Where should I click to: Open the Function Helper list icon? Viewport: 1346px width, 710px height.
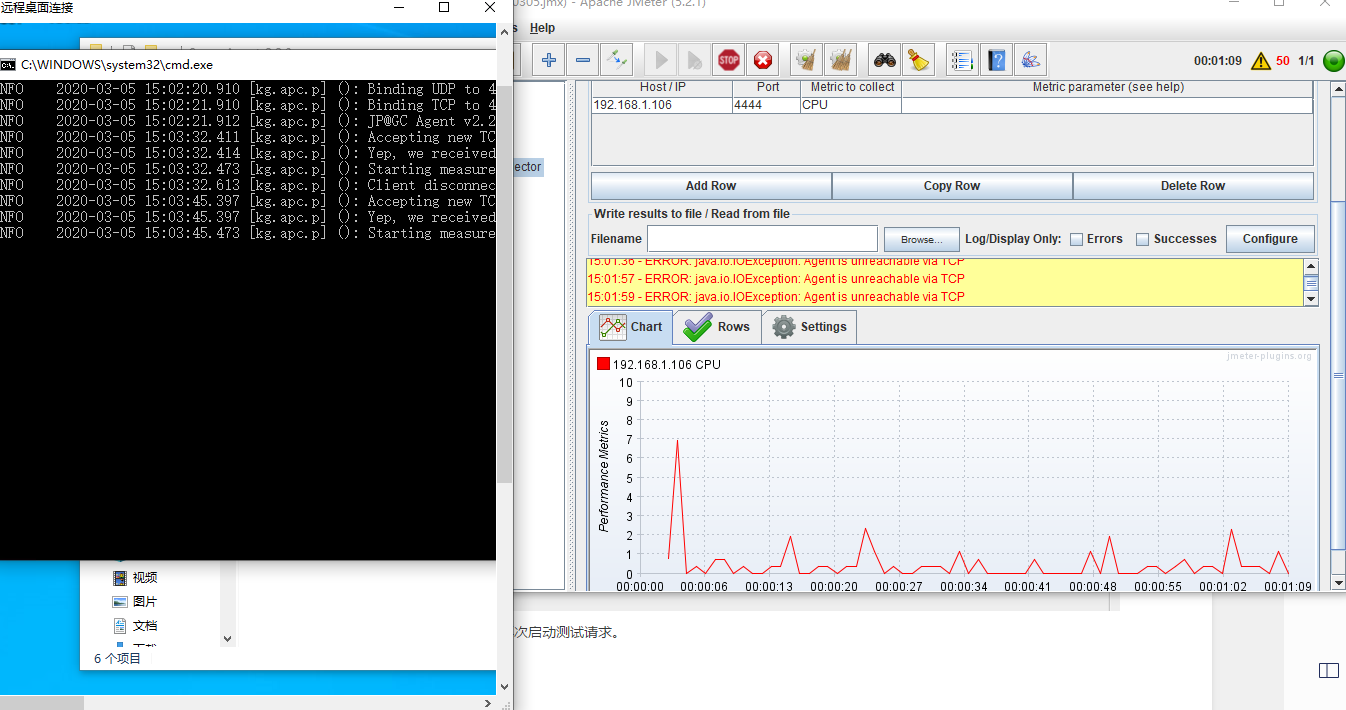[x=962, y=60]
